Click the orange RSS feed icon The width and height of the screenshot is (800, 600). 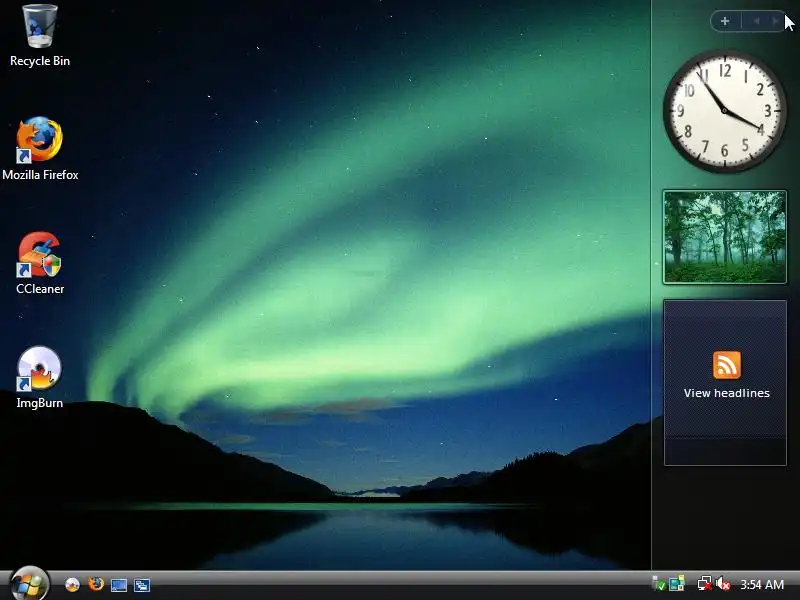727,365
